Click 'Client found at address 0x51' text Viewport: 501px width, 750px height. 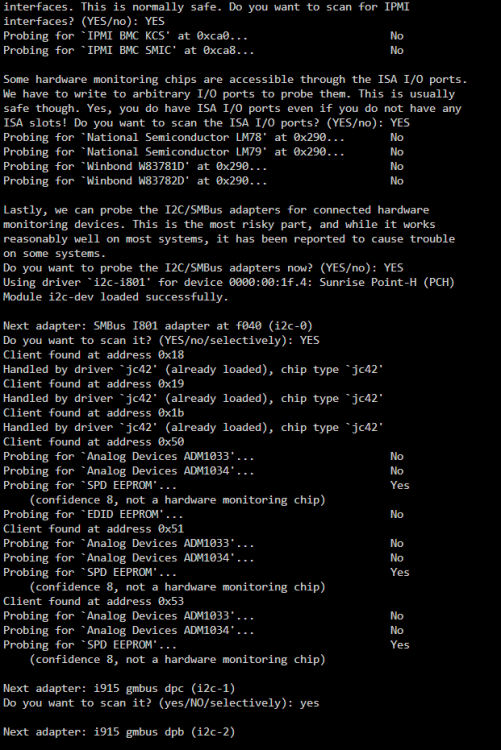point(93,529)
